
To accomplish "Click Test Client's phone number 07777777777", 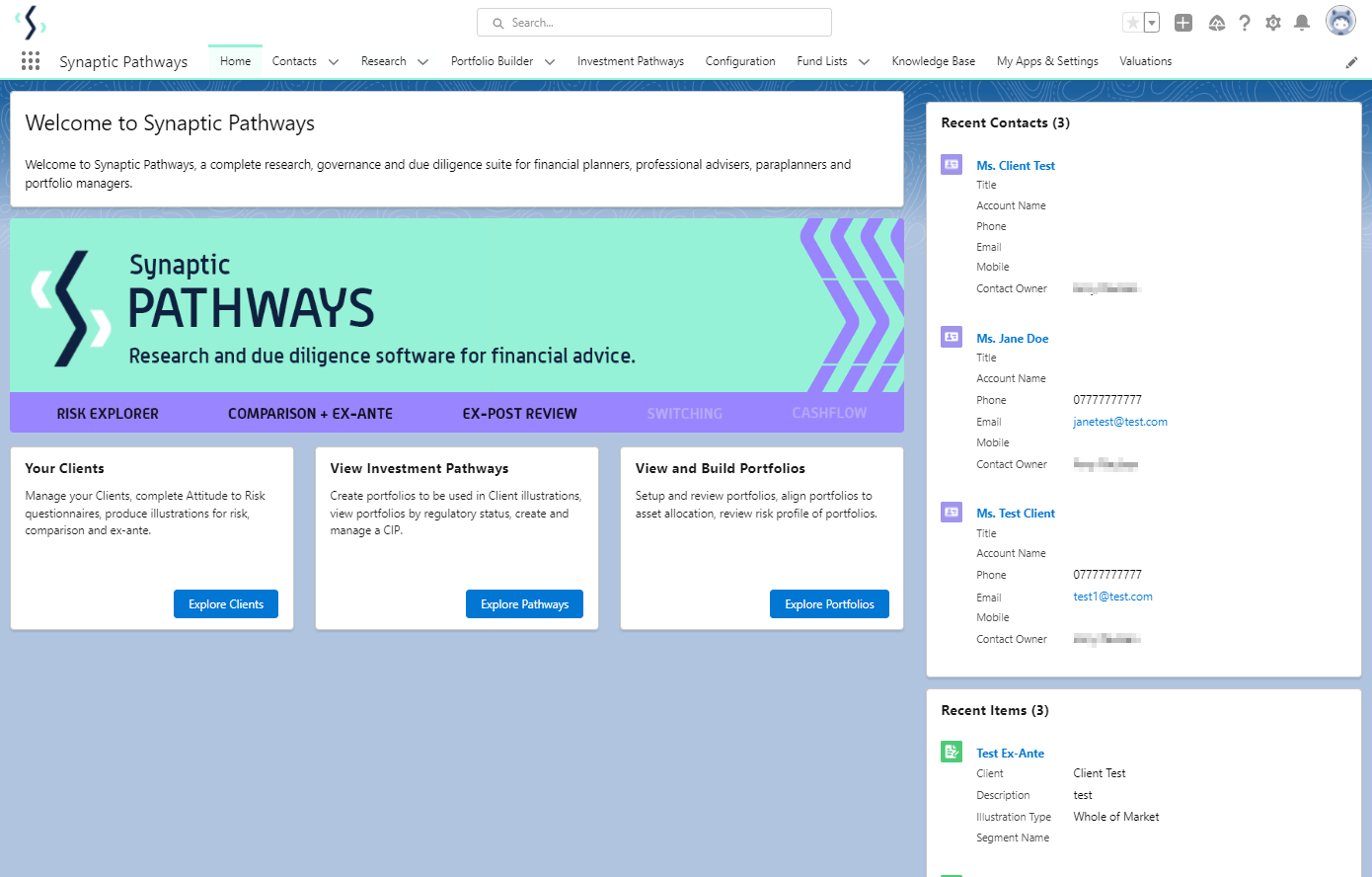I will (1107, 575).
